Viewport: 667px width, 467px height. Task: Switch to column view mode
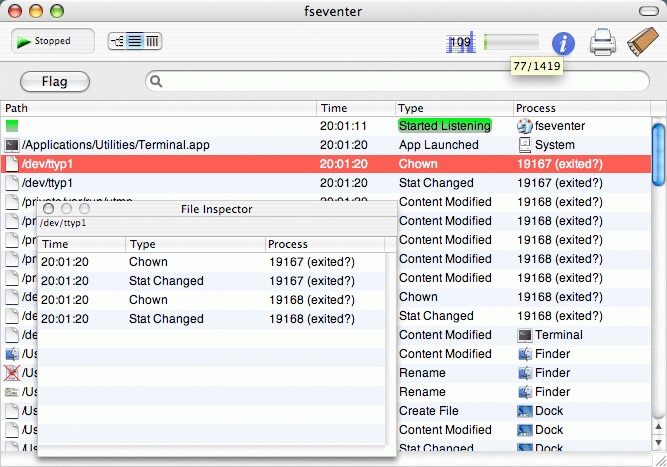coord(153,41)
